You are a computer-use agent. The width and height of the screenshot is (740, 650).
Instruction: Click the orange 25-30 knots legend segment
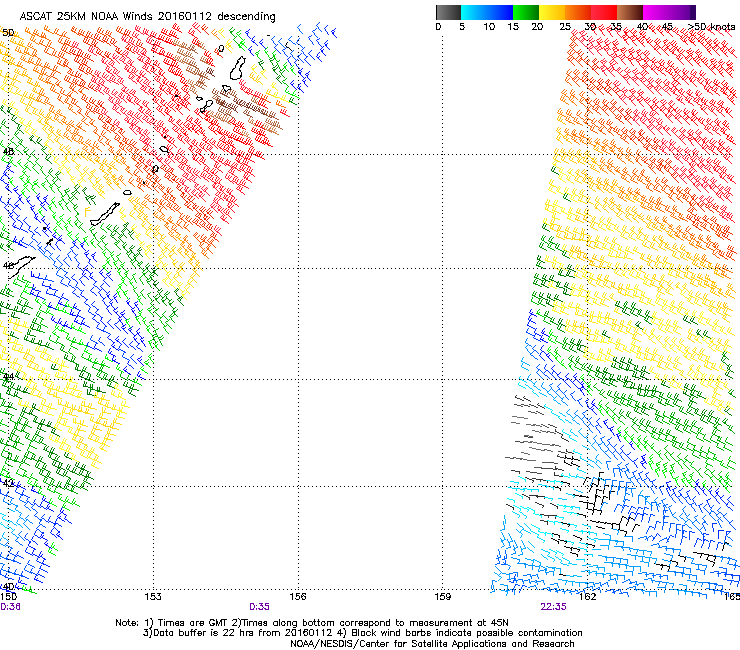pos(578,12)
